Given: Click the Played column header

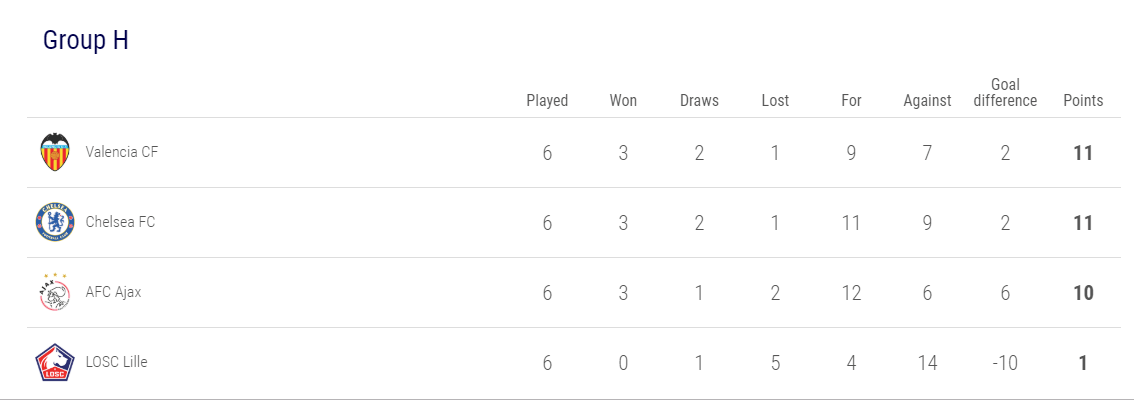Looking at the screenshot, I should tap(547, 100).
